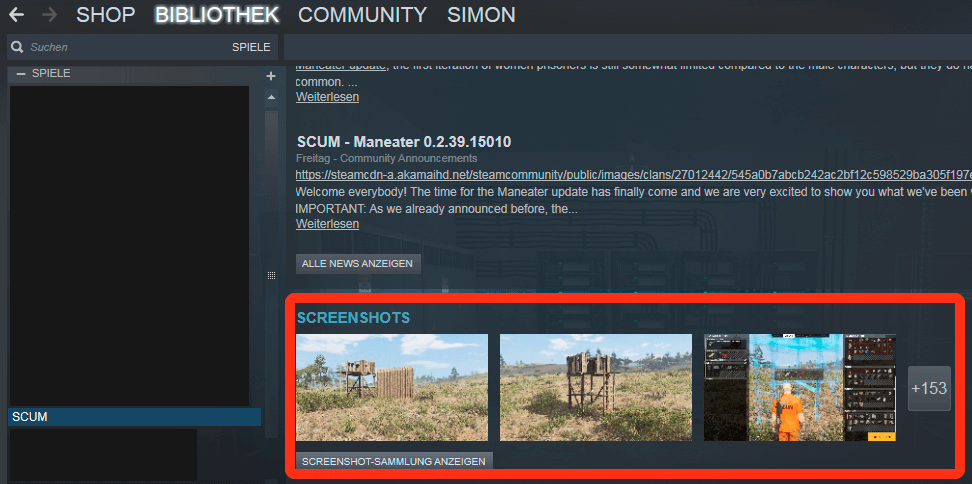Switch to BIBLIOTHEK tab
This screenshot has width=972, height=484.
(217, 15)
